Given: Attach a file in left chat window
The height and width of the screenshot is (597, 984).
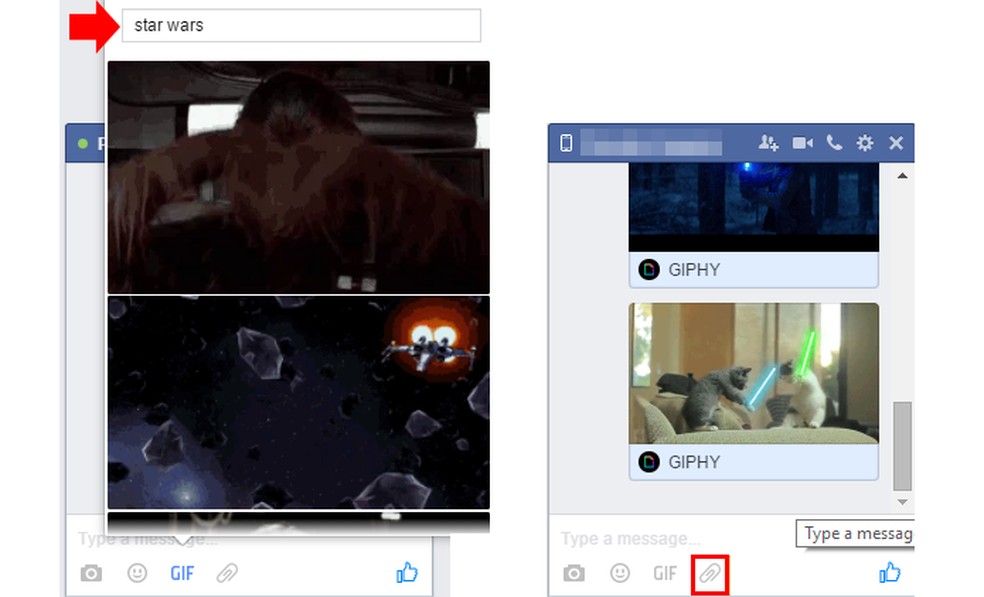Looking at the screenshot, I should [x=227, y=573].
